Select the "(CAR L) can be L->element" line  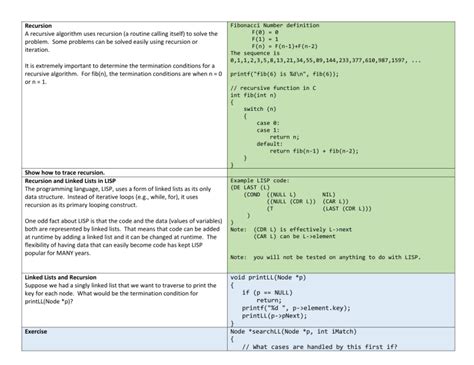coord(294,236)
